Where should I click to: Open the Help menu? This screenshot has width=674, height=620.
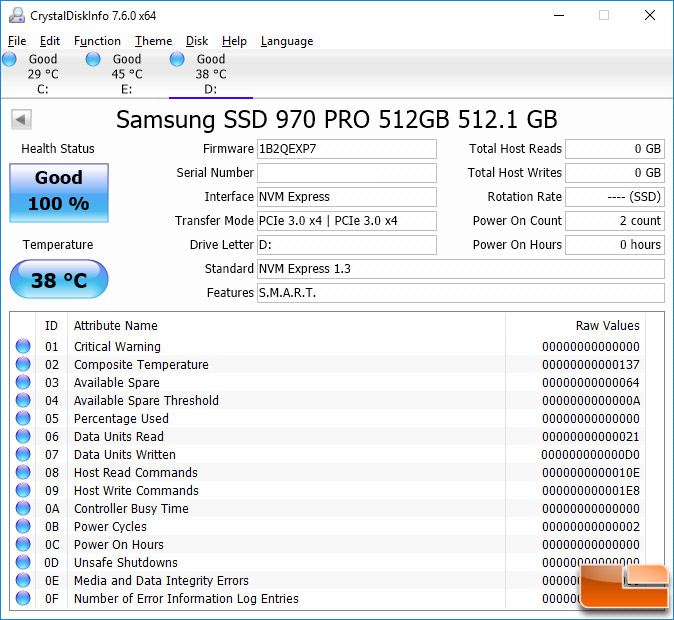click(x=234, y=41)
